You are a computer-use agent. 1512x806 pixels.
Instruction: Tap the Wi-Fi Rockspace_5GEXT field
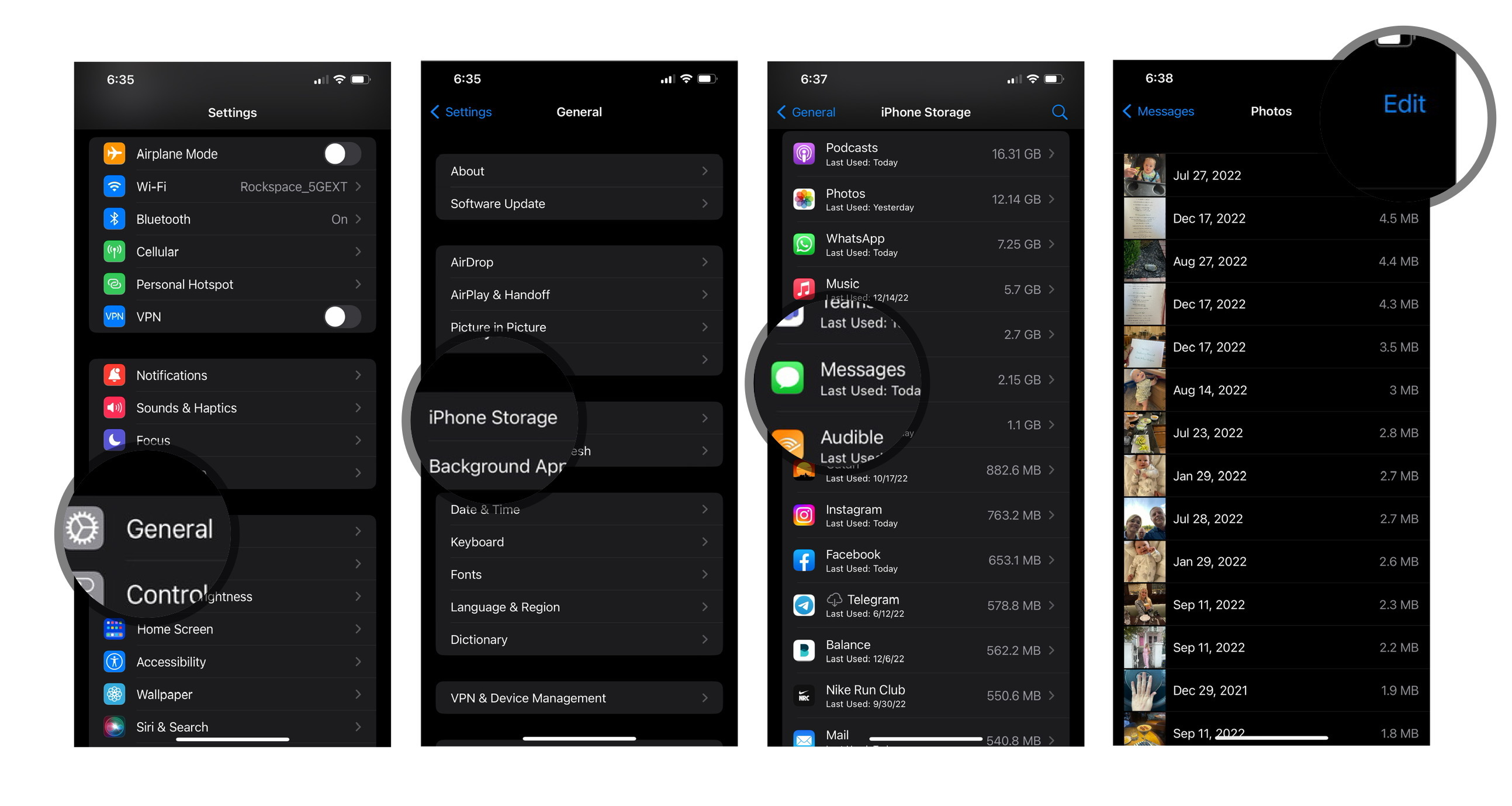click(232, 189)
